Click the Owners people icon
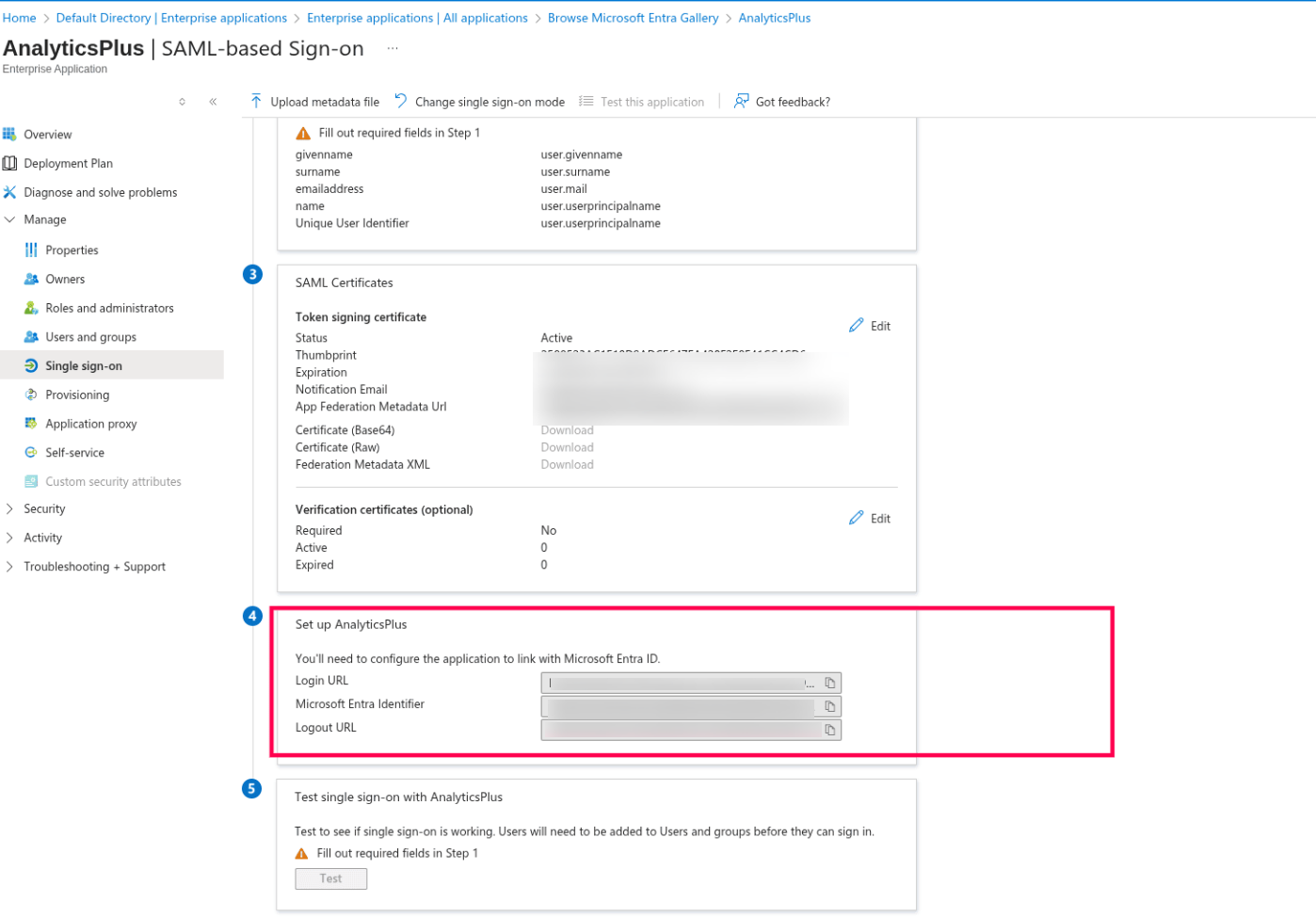The width and height of the screenshot is (1316, 918). (31, 279)
